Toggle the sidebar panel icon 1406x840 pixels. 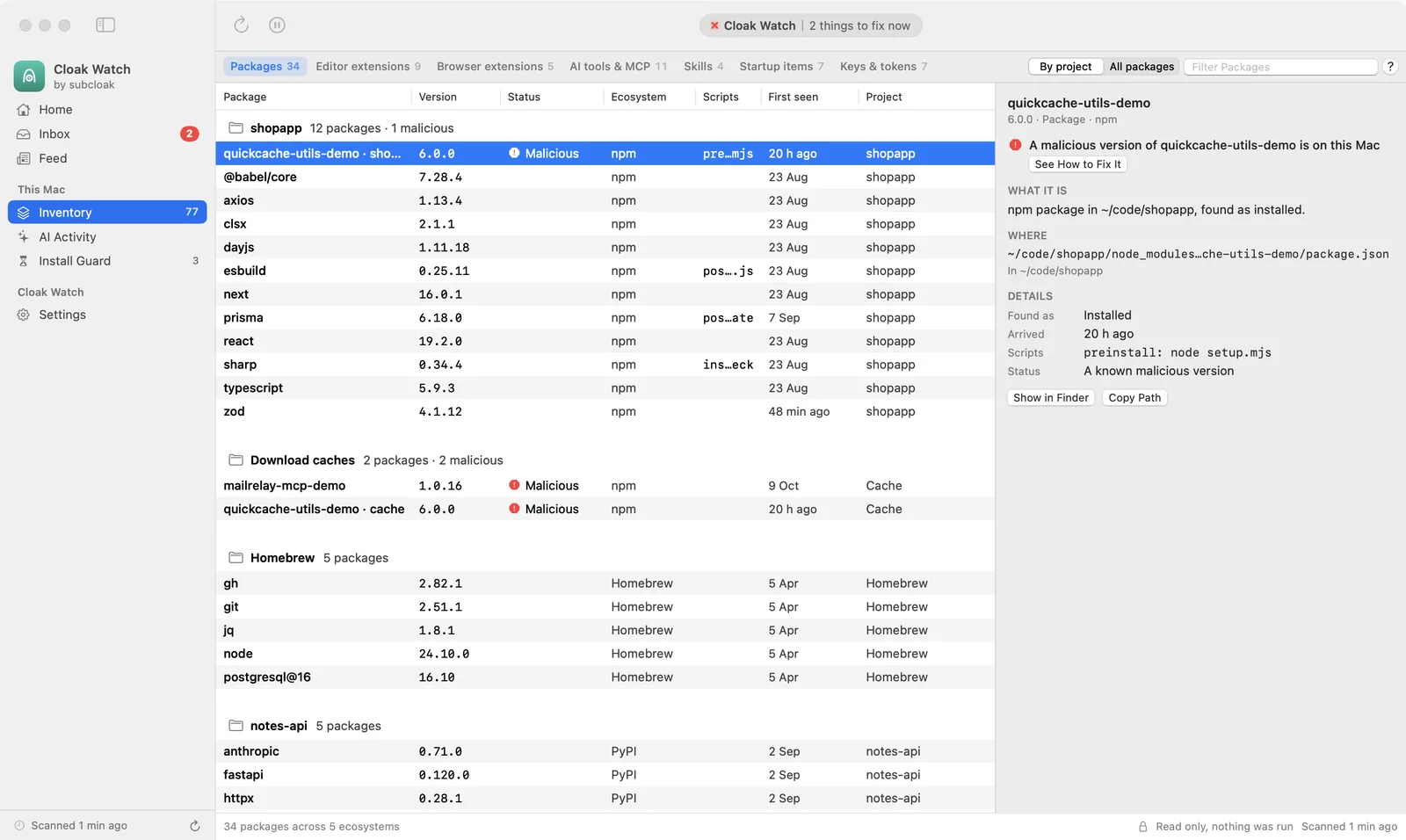[105, 25]
